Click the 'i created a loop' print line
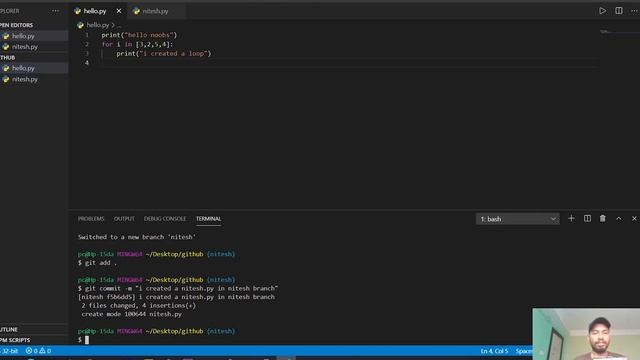640x360 pixels. click(164, 53)
